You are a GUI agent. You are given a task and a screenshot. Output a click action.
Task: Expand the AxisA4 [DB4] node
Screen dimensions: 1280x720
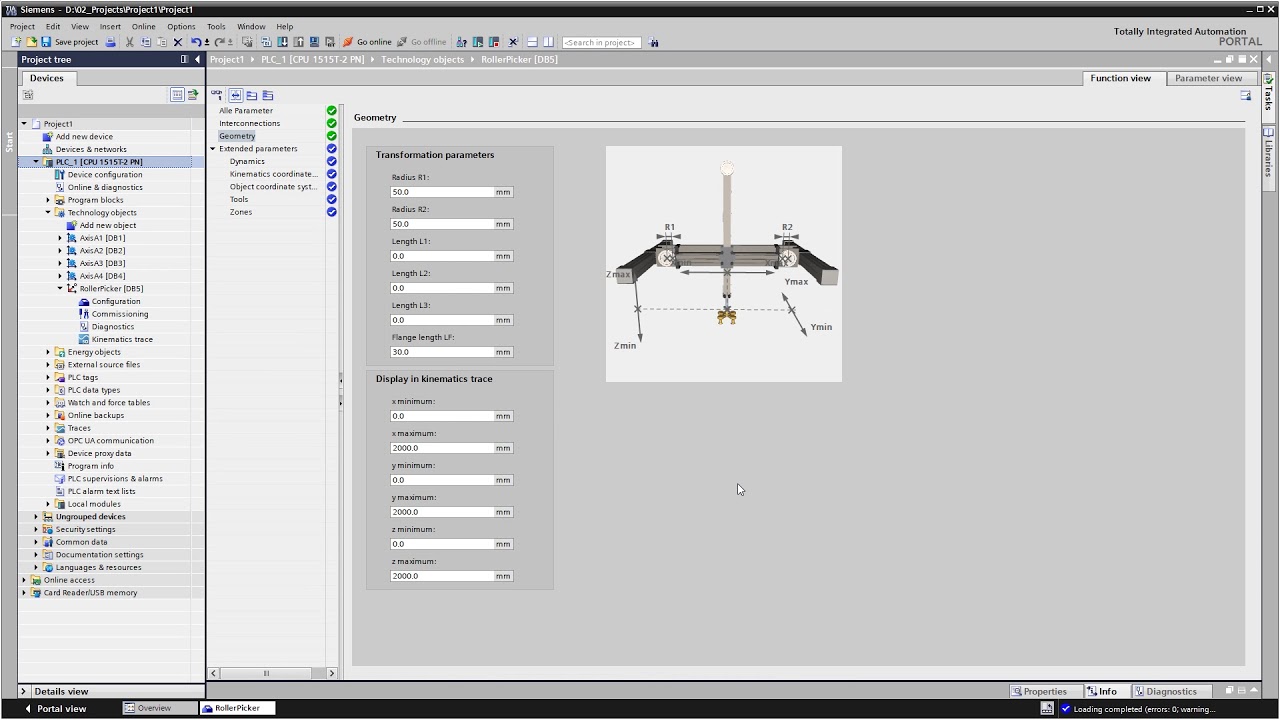pos(60,276)
